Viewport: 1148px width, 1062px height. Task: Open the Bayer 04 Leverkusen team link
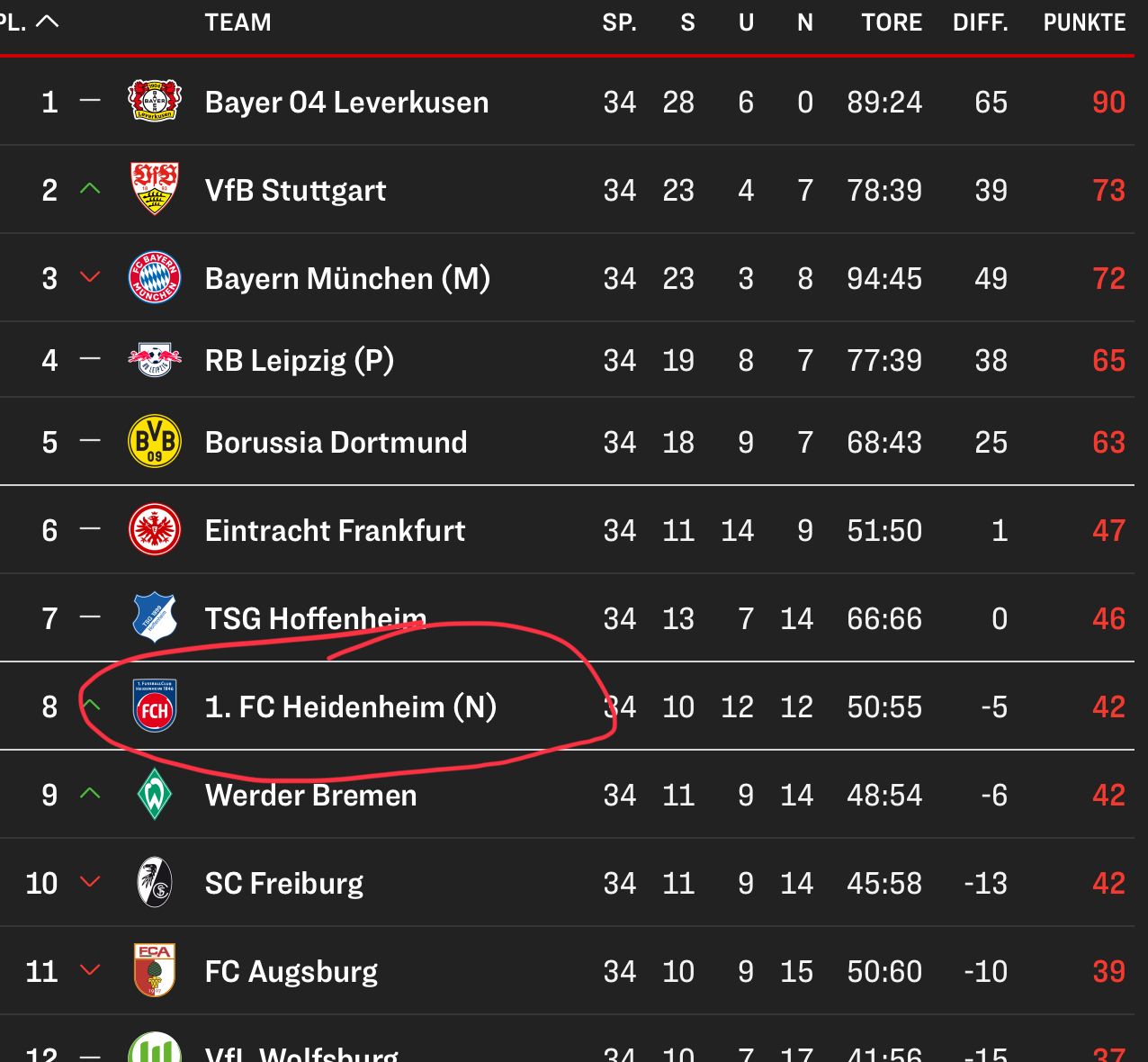click(x=346, y=103)
